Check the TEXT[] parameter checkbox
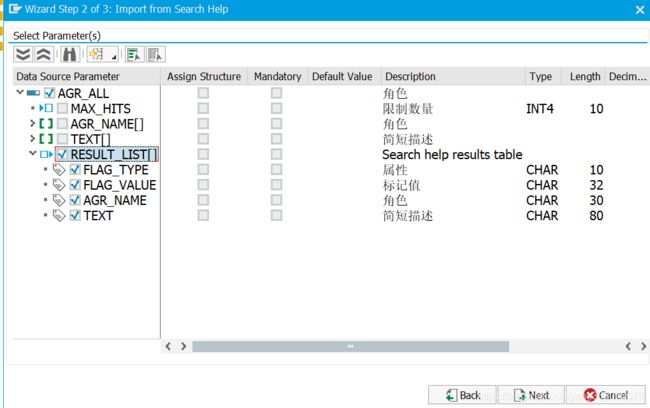This screenshot has width=650, height=408. (x=62, y=139)
